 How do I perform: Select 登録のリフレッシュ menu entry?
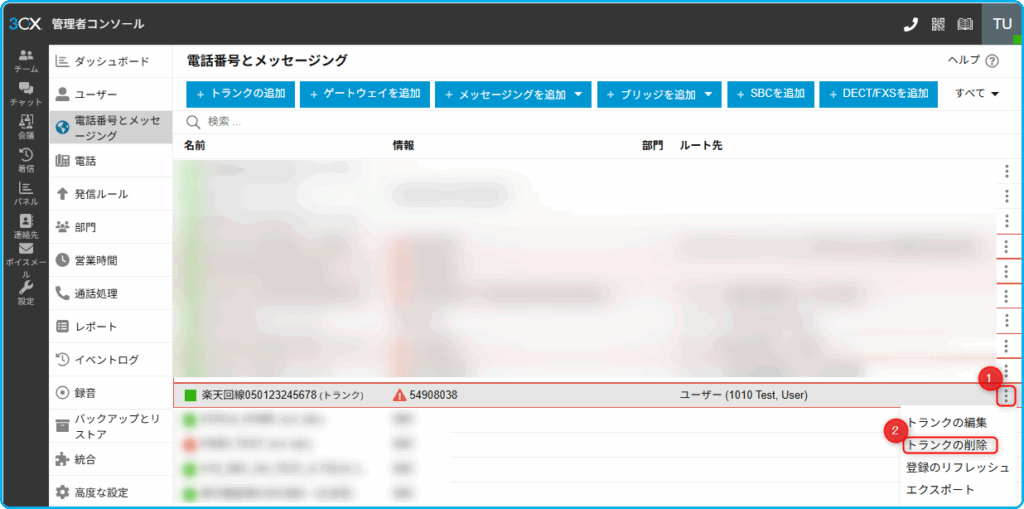[x=957, y=468]
